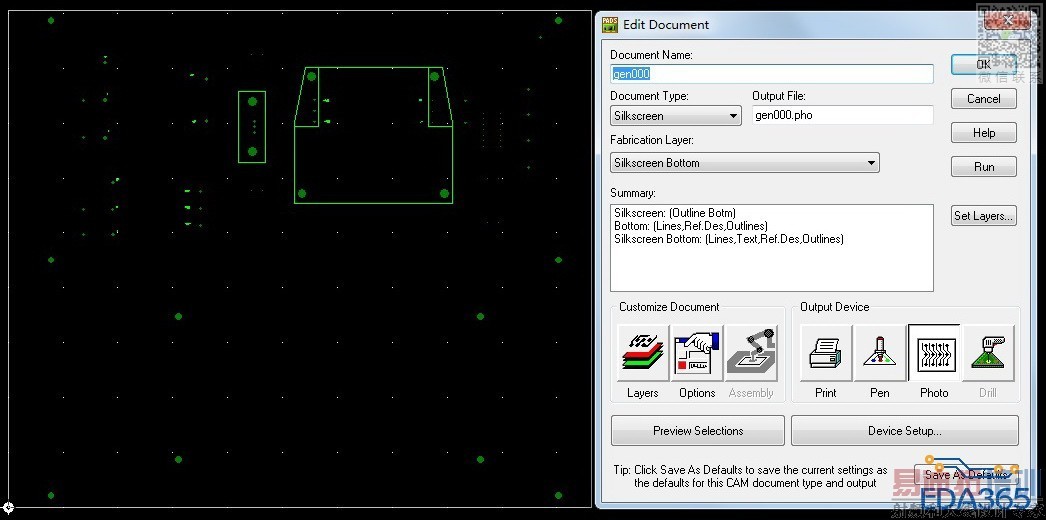Click the Document Name field containing gen000
Screen dimensions: 1046x520
[x=772, y=74]
